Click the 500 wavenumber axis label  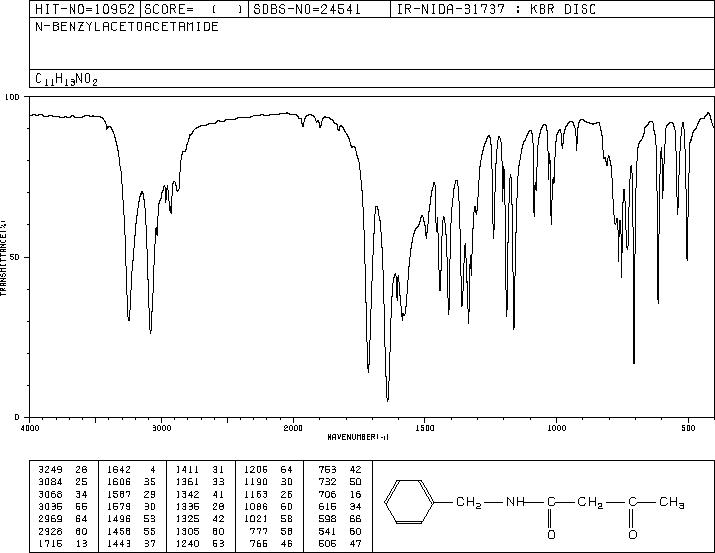tap(688, 428)
